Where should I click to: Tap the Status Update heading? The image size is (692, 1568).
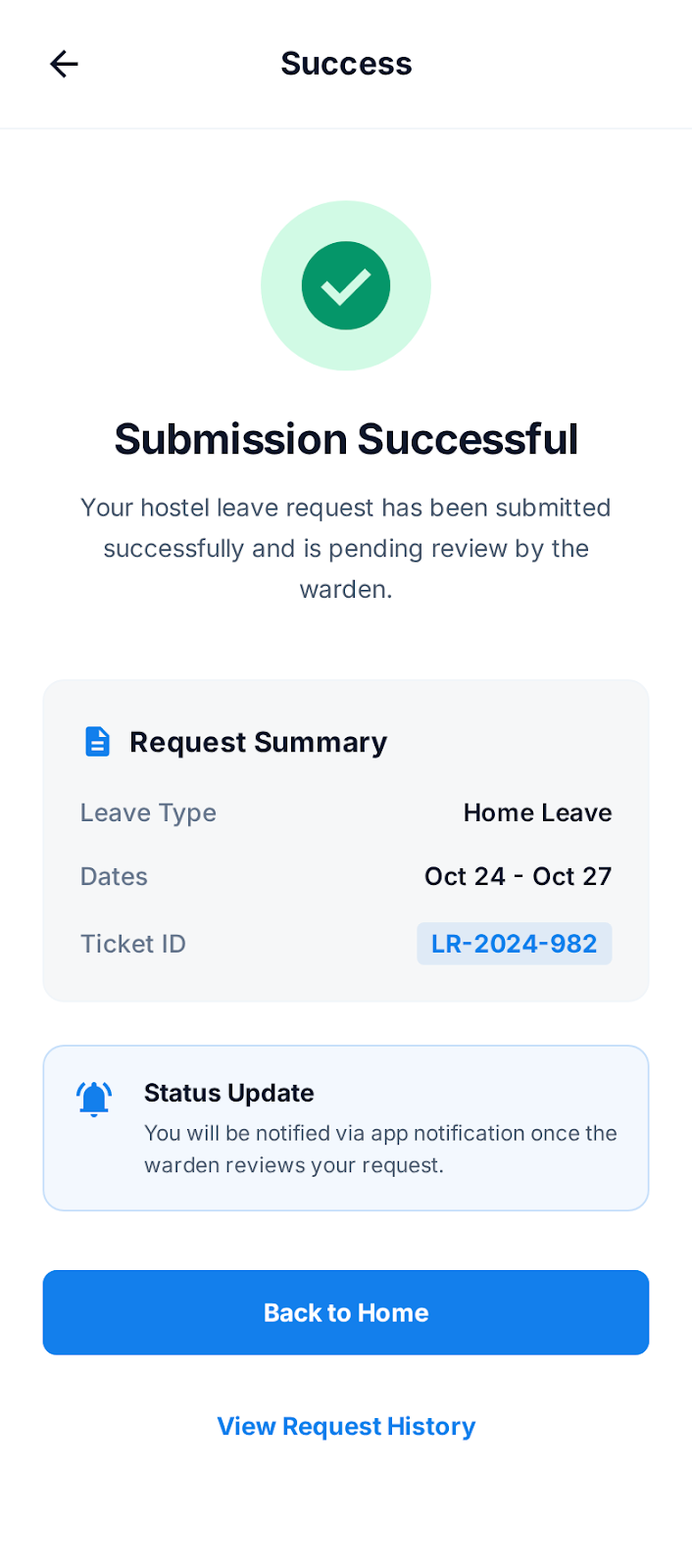(229, 1093)
